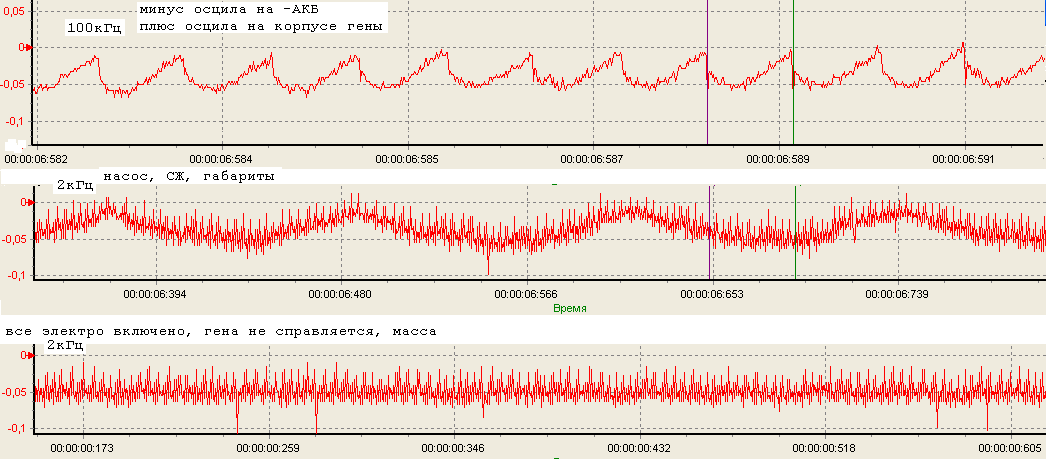
Task: Click the 00:00:00:346 time tick label
Action: [x=454, y=447]
